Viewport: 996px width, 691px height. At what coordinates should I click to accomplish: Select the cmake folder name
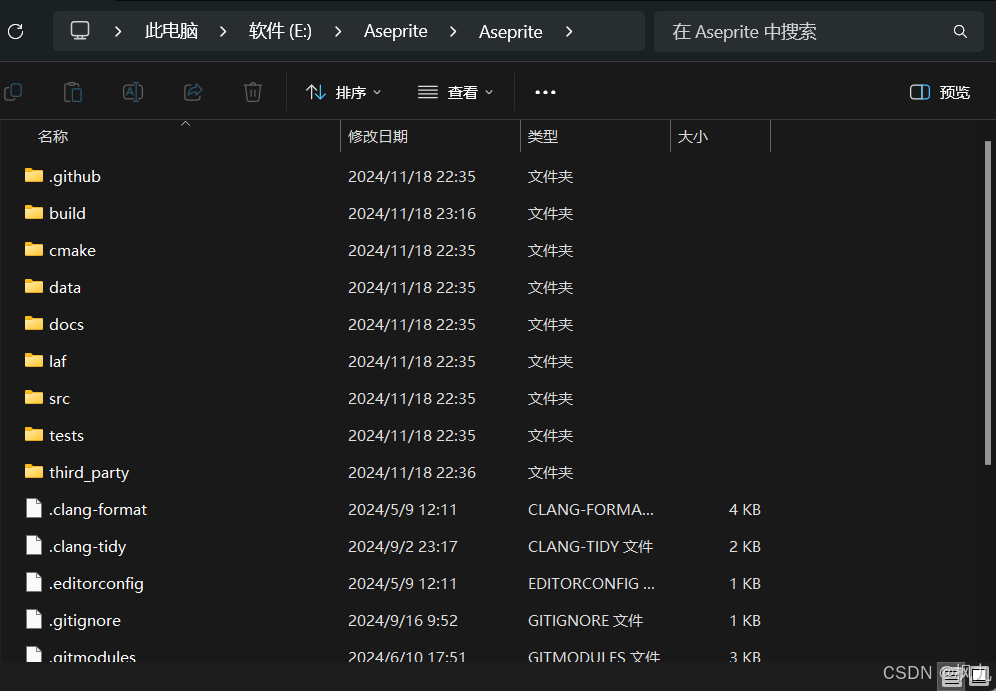(x=72, y=250)
